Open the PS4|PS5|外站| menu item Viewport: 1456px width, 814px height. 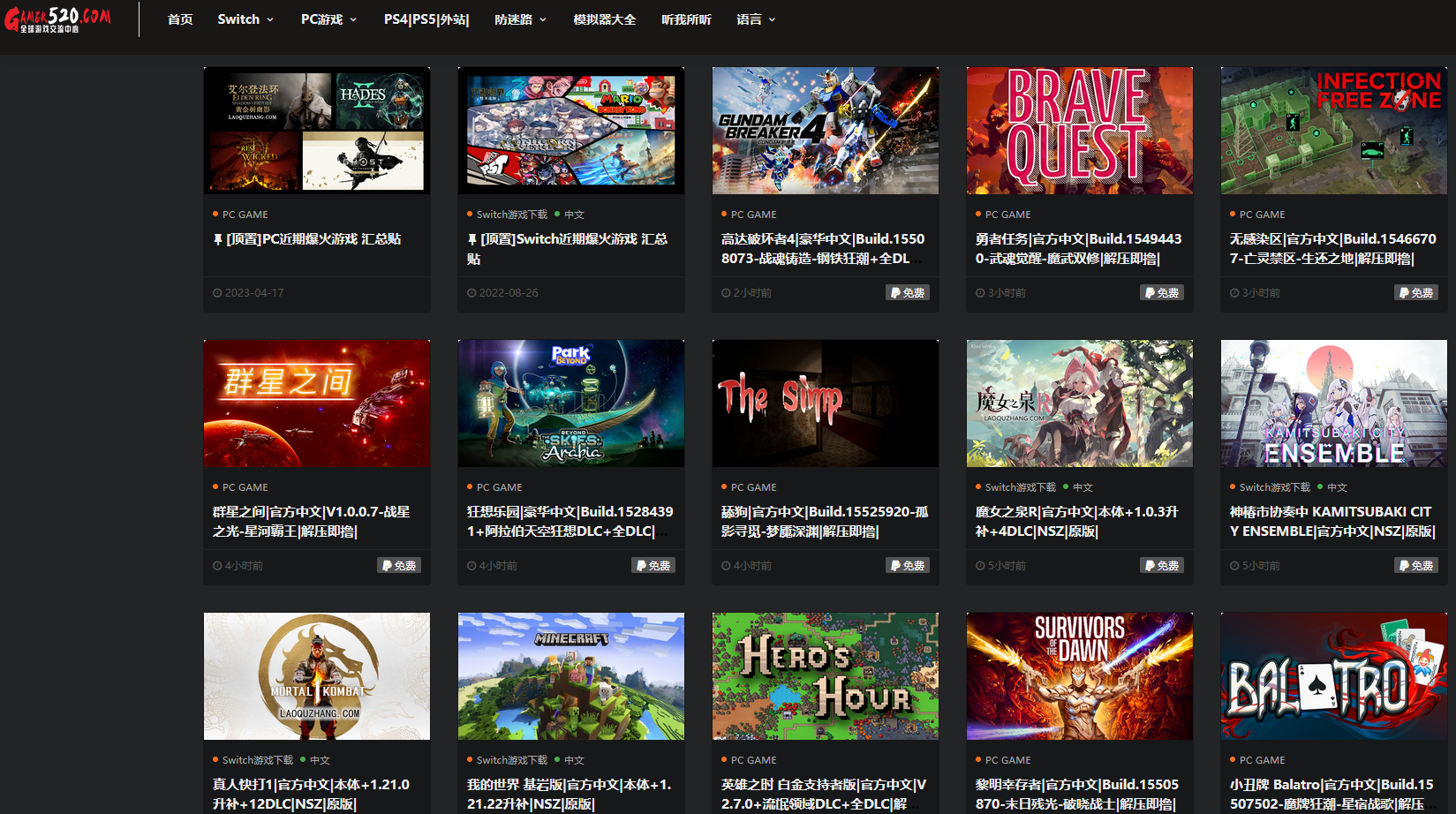[426, 19]
